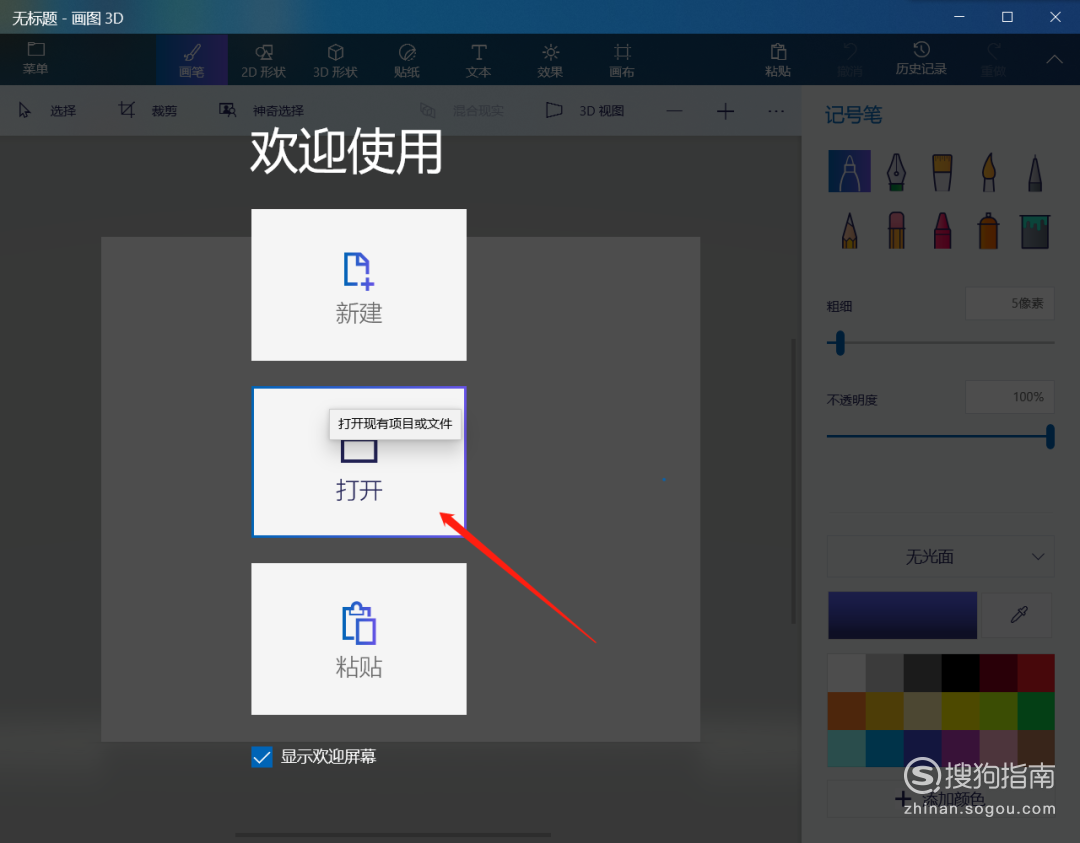Screen dimensions: 1080x843
Task: Select the eraser tool
Action: pos(895,230)
